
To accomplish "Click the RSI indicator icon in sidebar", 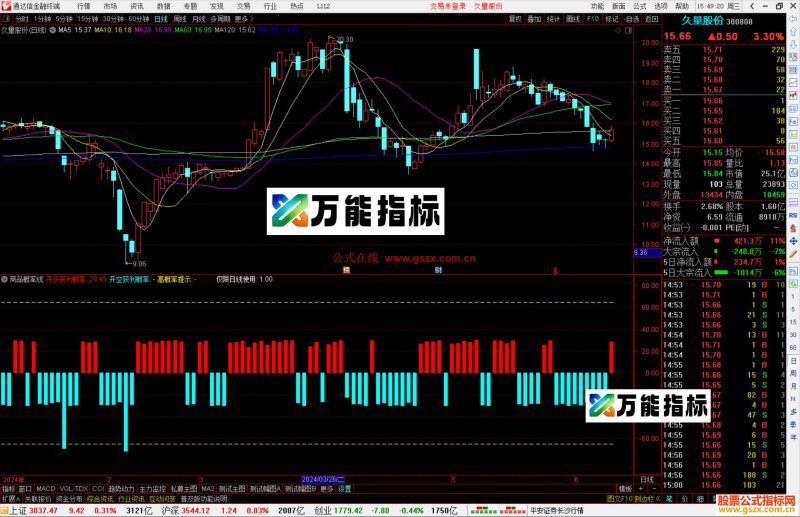I will point(793,215).
